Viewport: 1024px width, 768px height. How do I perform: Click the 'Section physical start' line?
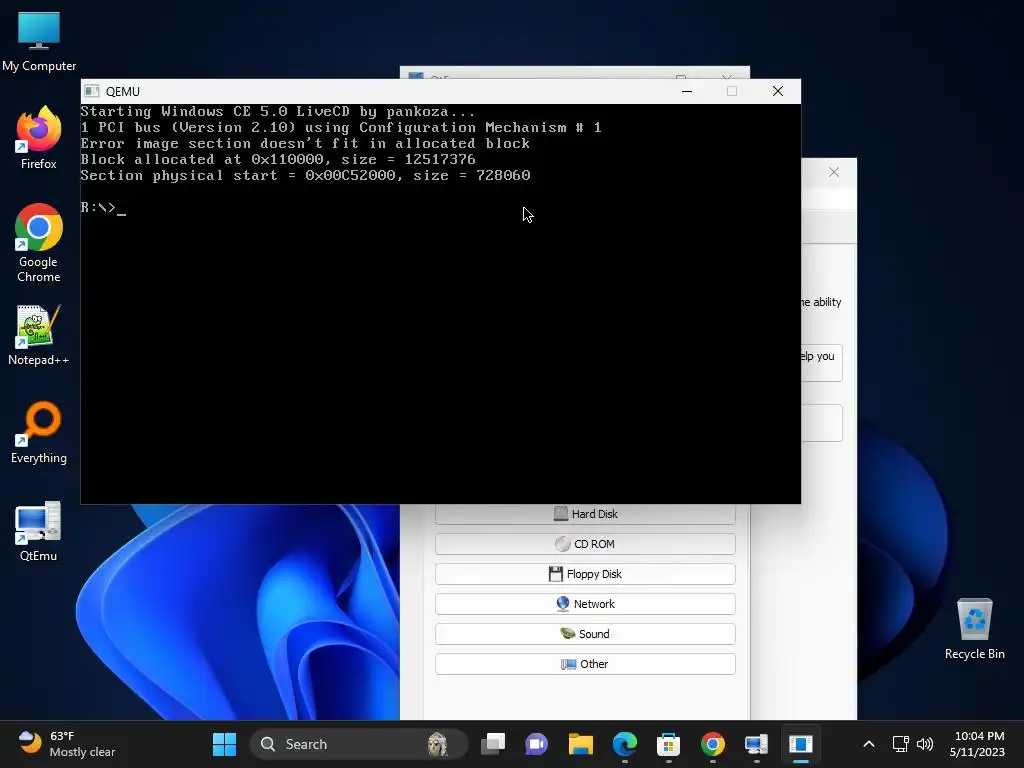click(305, 176)
